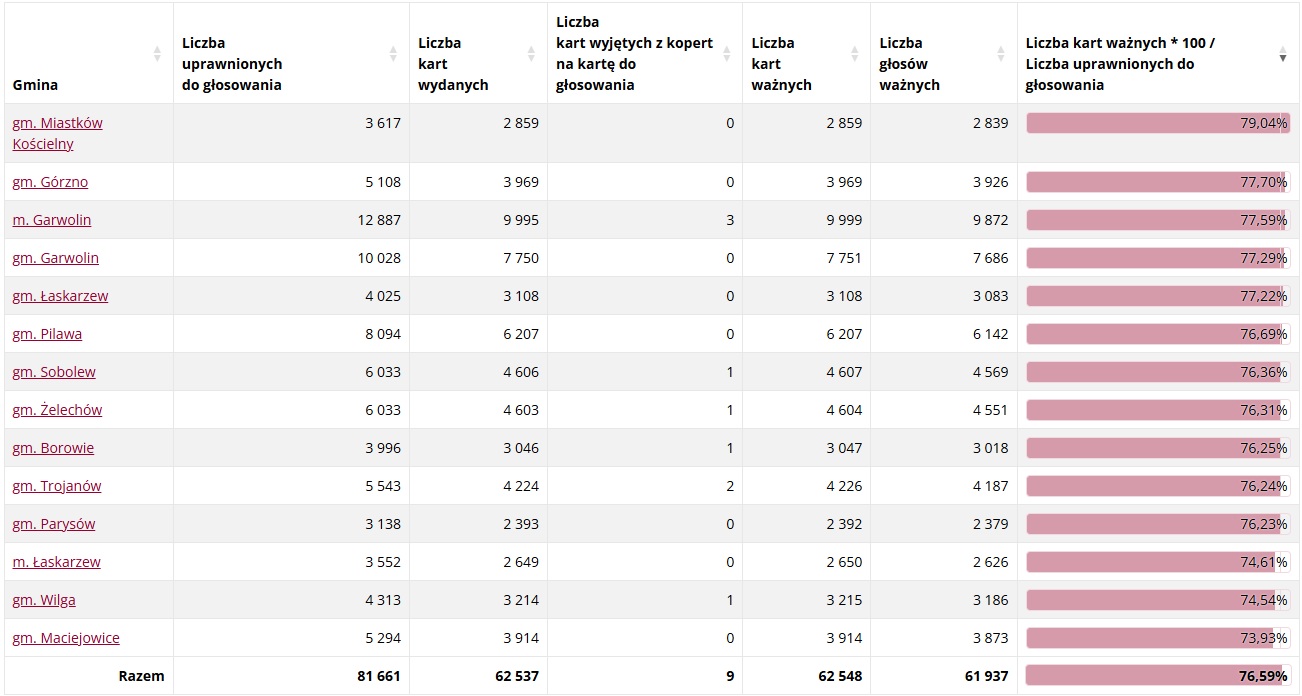
Task: Toggle sort on percentage column arrow
Action: pos(1283,54)
